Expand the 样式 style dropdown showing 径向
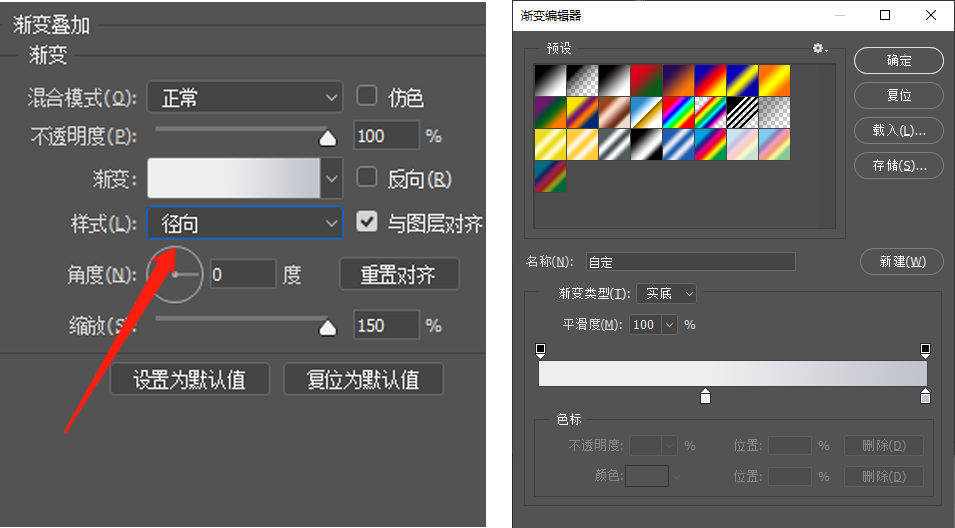 tap(245, 224)
